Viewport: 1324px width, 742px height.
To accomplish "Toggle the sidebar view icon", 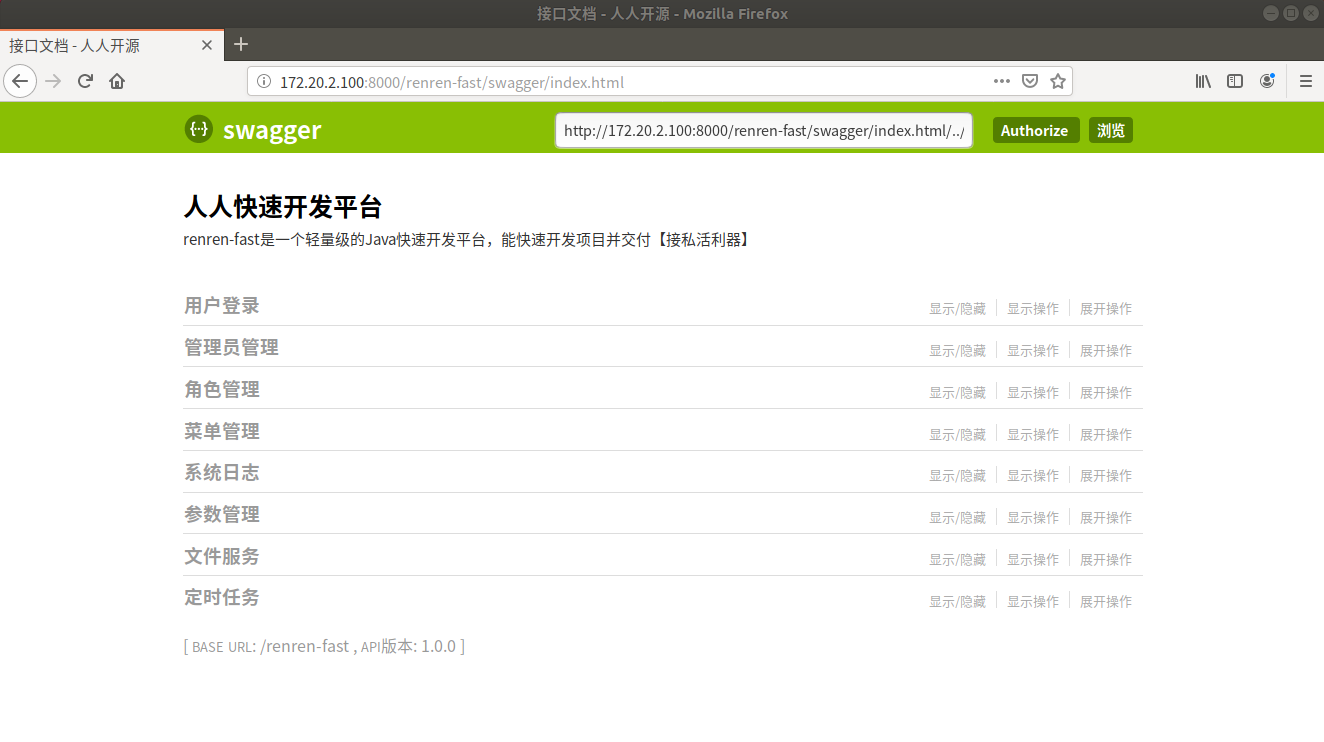I will 1235,81.
